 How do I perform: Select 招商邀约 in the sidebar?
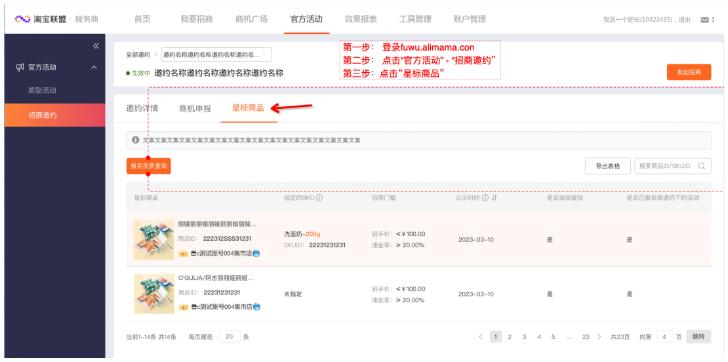(x=55, y=115)
